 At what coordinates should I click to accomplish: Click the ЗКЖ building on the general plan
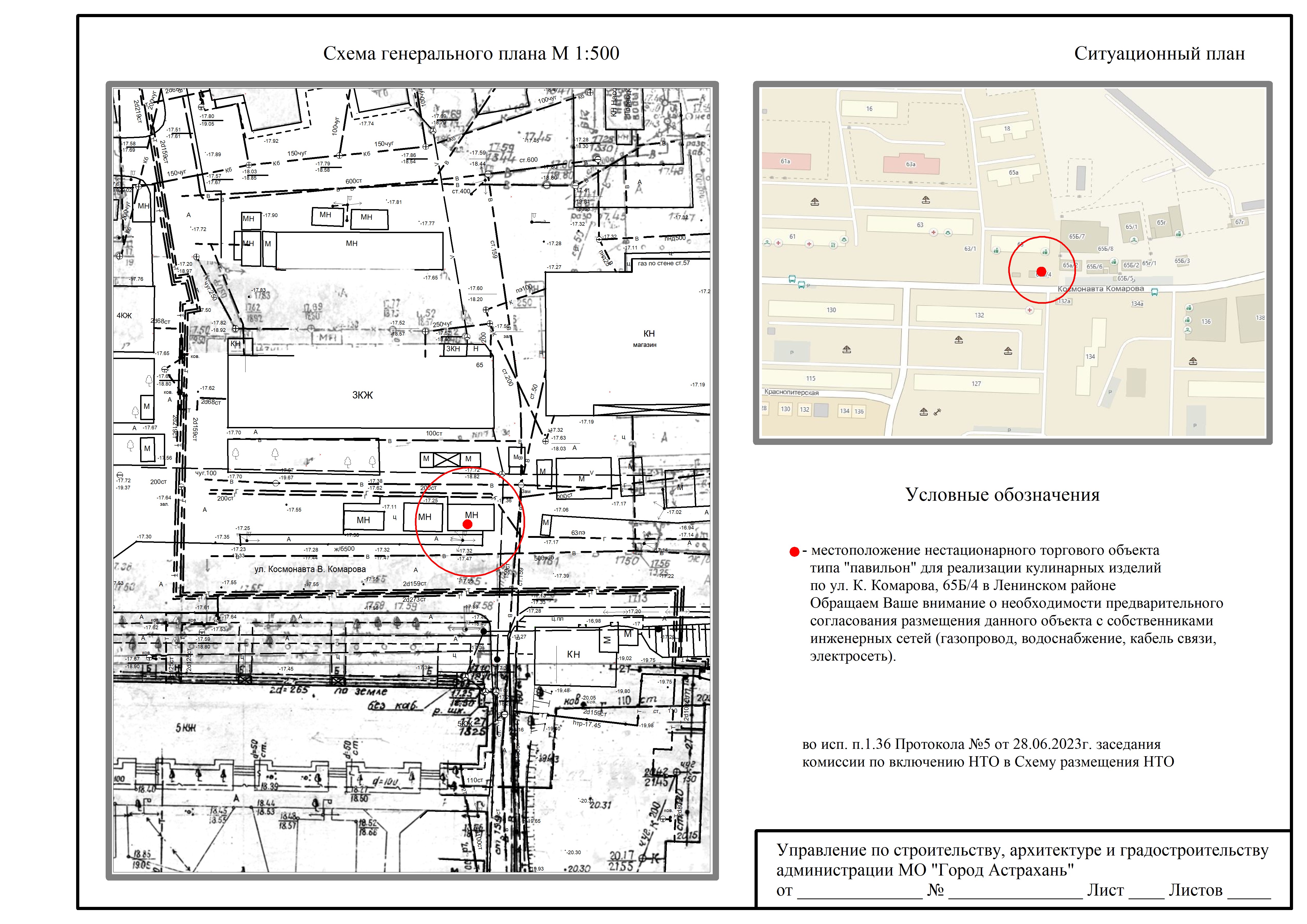click(362, 395)
